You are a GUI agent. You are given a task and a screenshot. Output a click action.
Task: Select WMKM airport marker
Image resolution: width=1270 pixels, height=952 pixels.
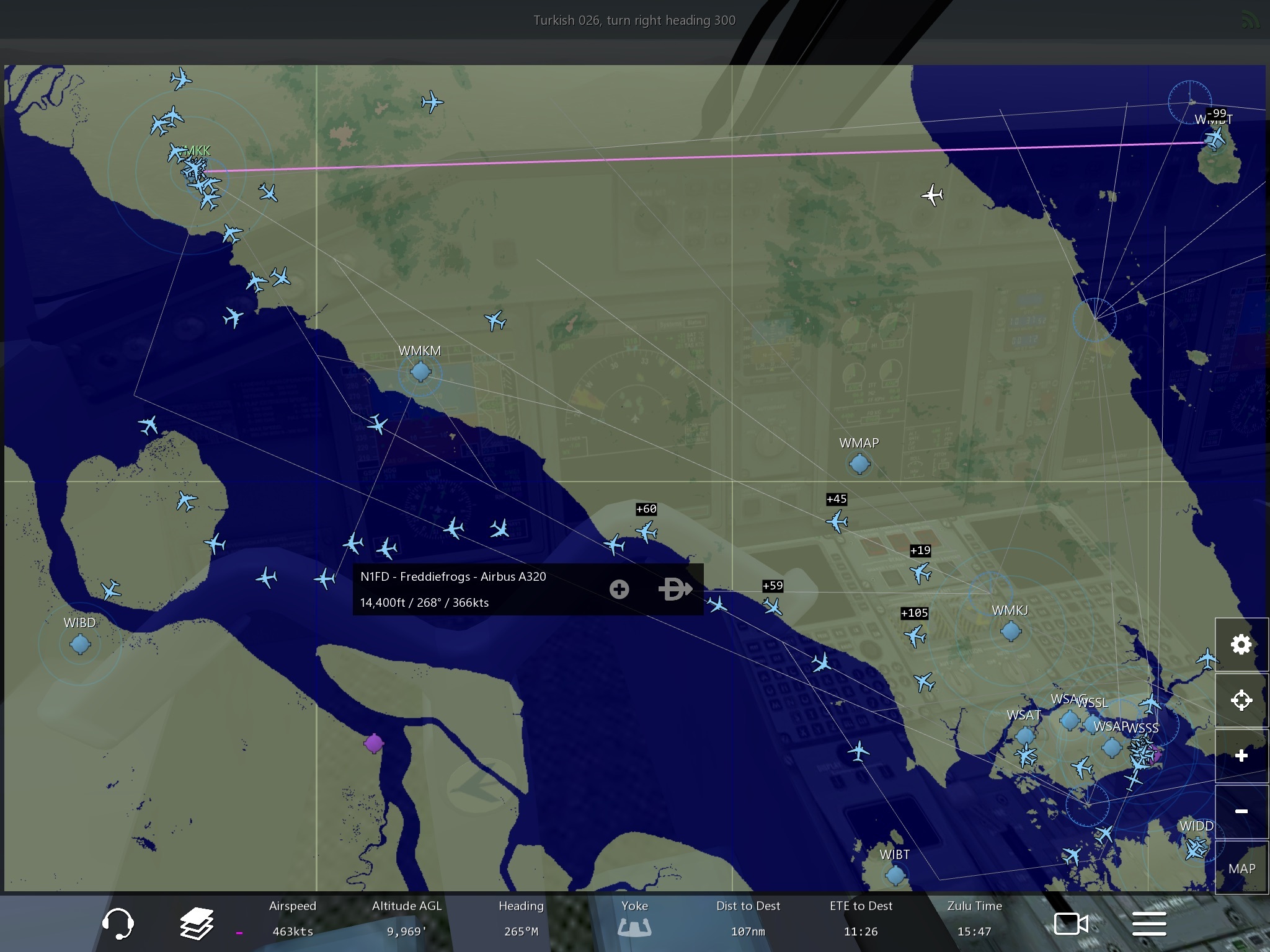coord(420,372)
